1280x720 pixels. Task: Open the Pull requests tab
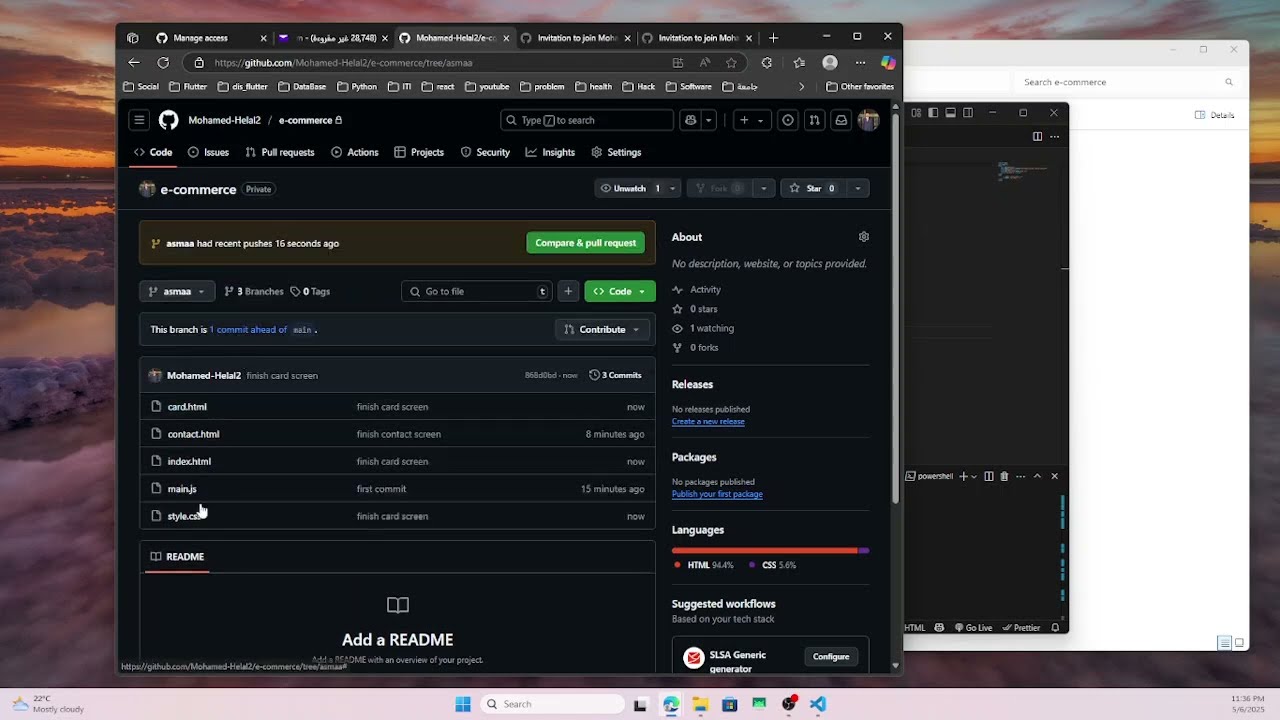[280, 152]
